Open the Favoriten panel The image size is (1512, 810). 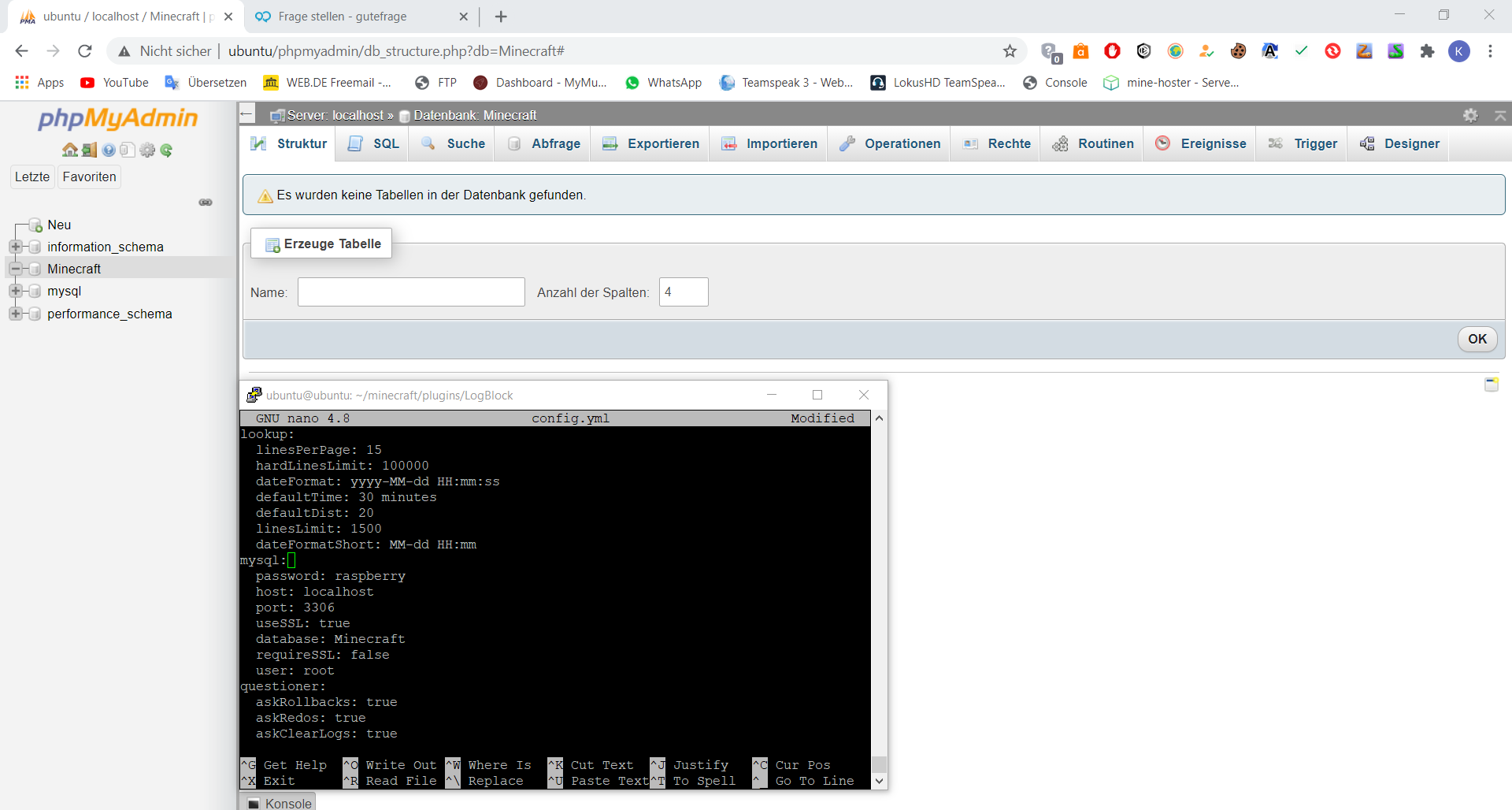click(x=88, y=176)
